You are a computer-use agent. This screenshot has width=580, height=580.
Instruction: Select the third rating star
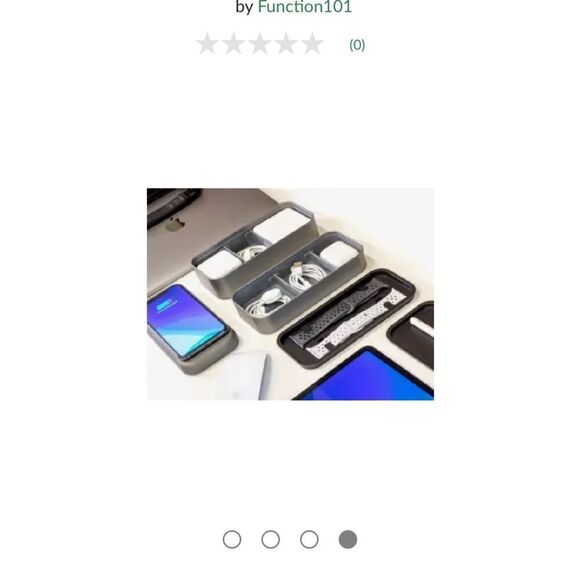pos(260,44)
